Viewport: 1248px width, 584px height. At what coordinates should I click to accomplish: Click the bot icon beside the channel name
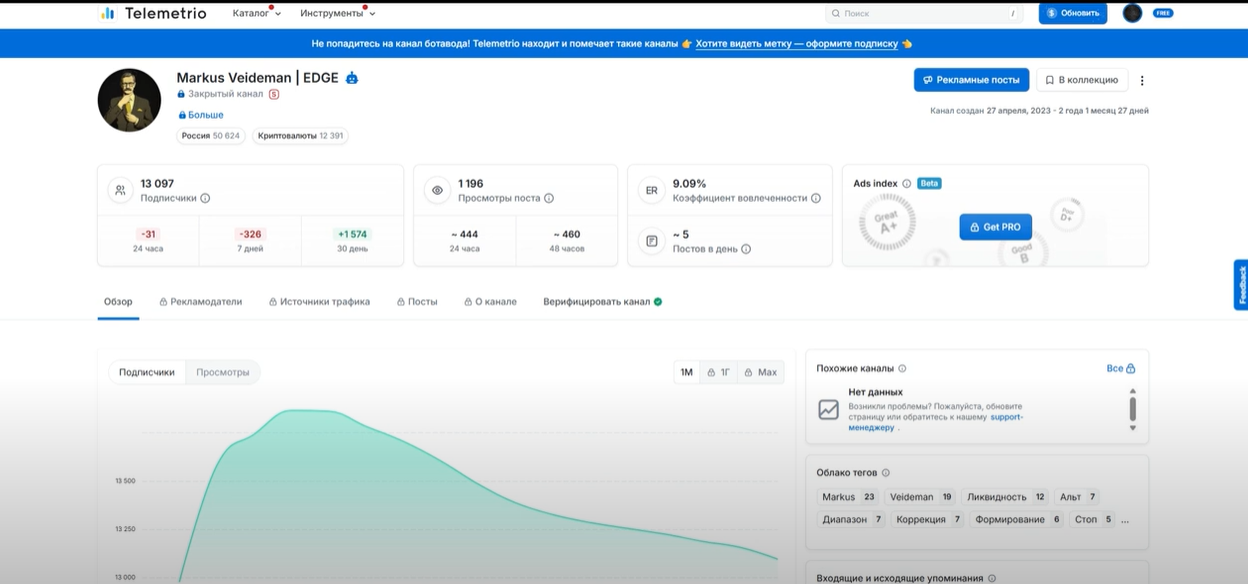(352, 78)
